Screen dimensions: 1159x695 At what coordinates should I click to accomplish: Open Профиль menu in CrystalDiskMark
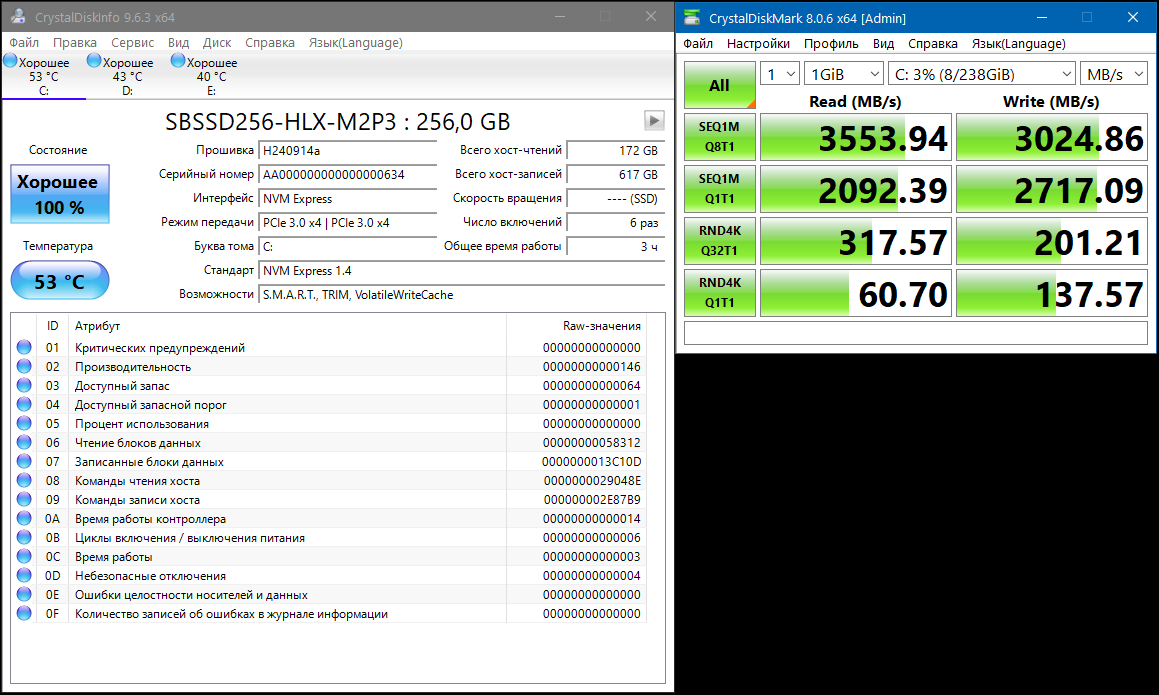pyautogui.click(x=831, y=44)
